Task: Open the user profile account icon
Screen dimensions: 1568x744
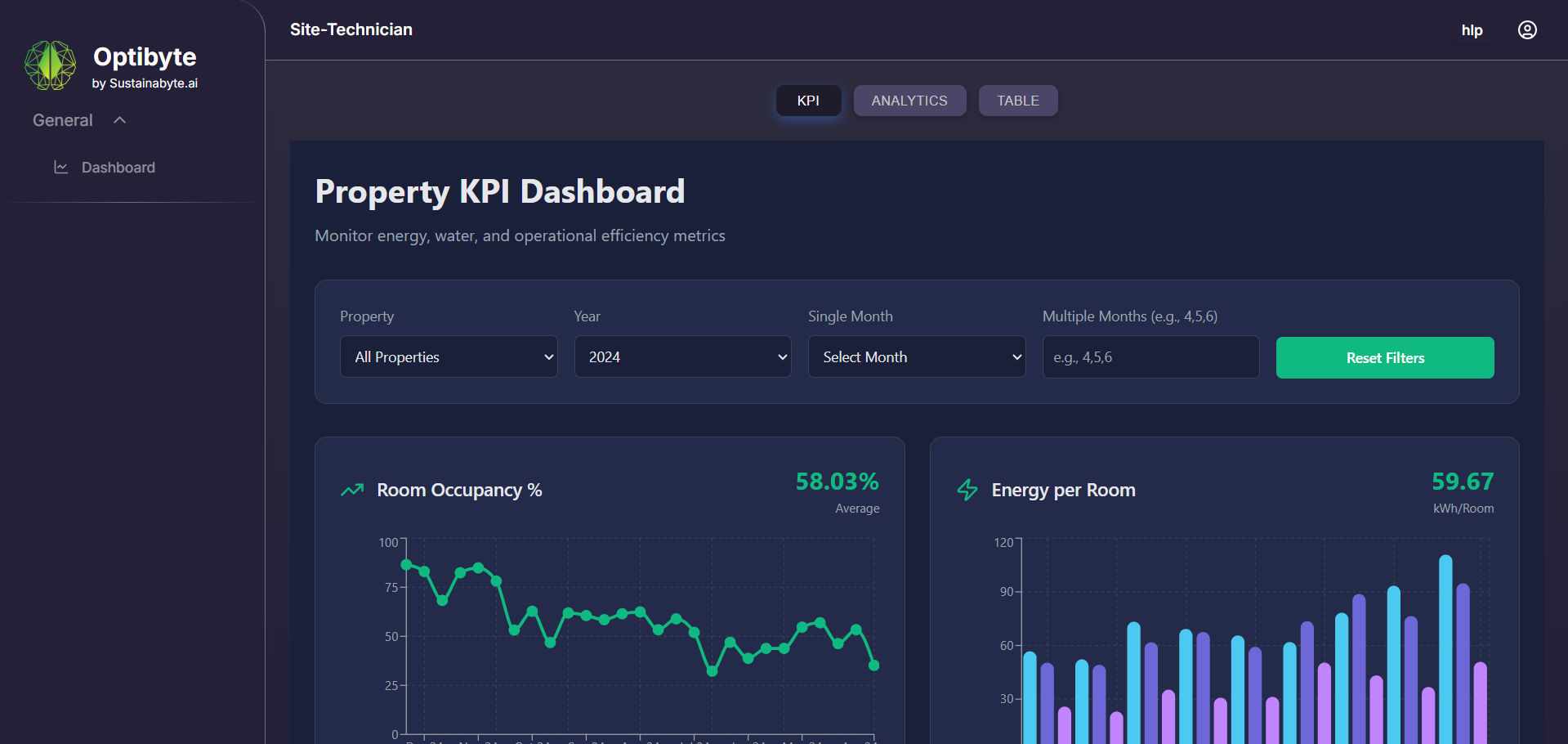Action: pyautogui.click(x=1526, y=30)
